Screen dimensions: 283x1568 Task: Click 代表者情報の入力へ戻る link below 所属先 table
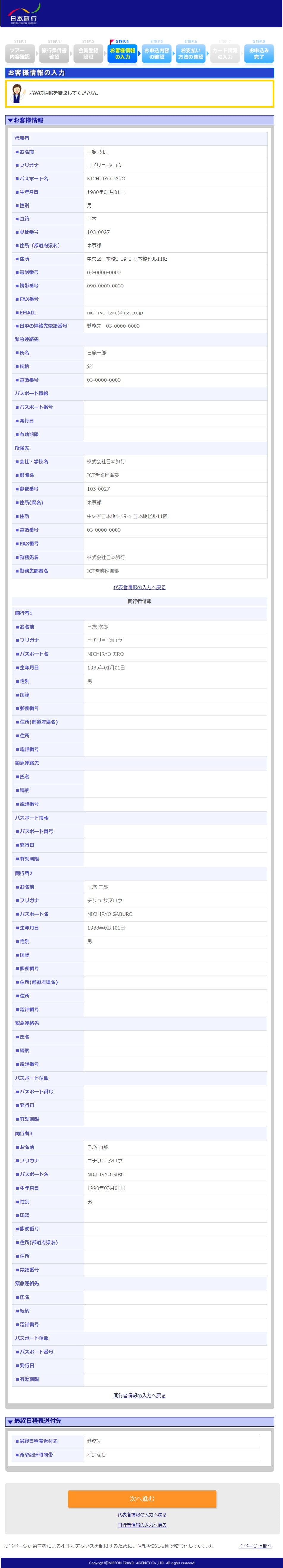click(x=139, y=587)
